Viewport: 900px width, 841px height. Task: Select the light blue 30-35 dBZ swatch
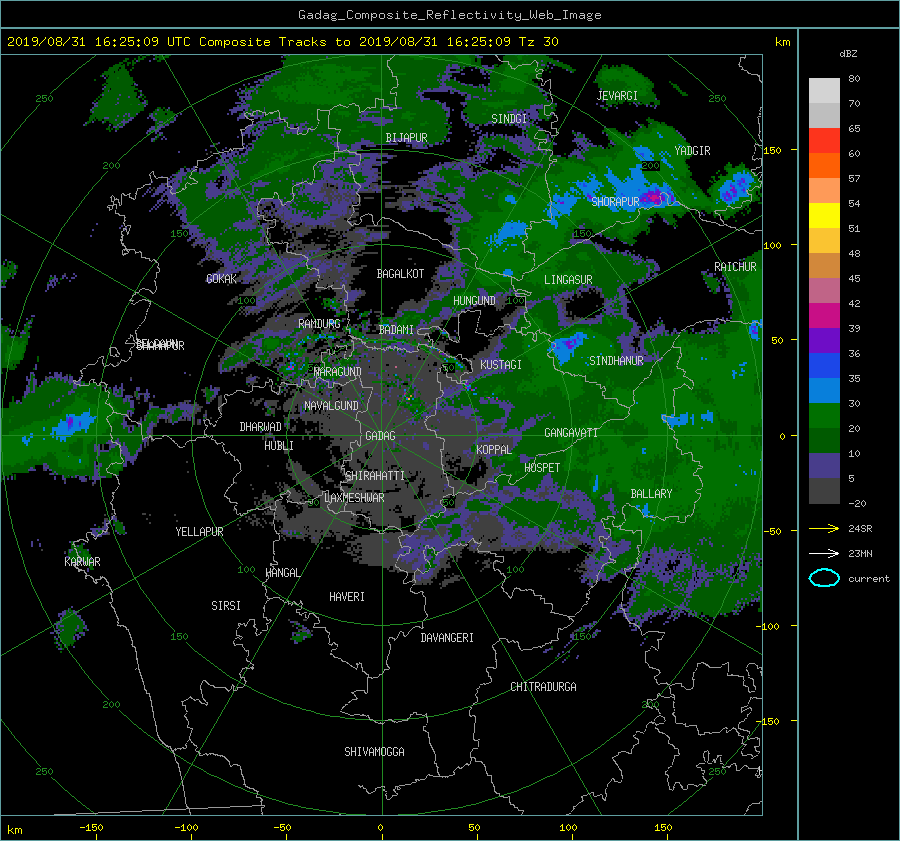click(x=824, y=391)
